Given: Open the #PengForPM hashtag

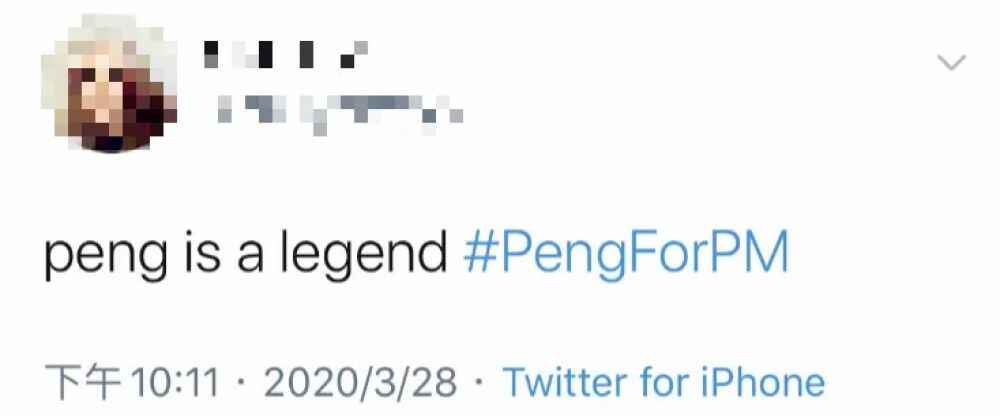Looking at the screenshot, I should coord(626,257).
